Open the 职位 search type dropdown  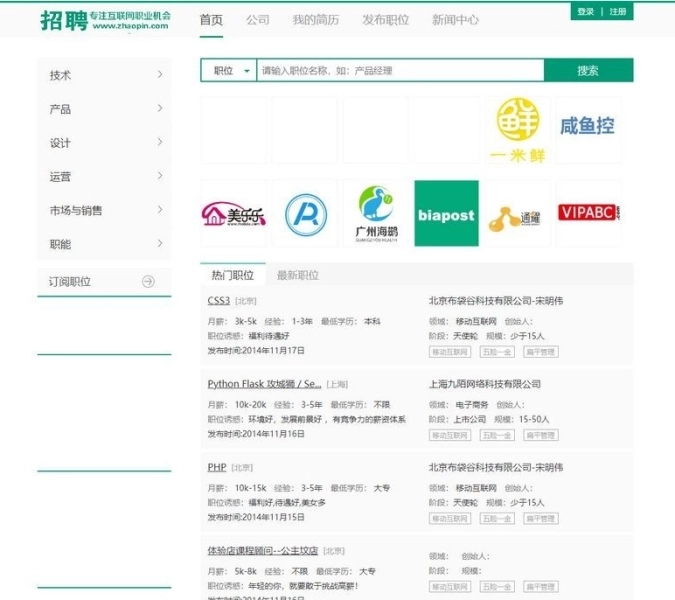[229, 71]
